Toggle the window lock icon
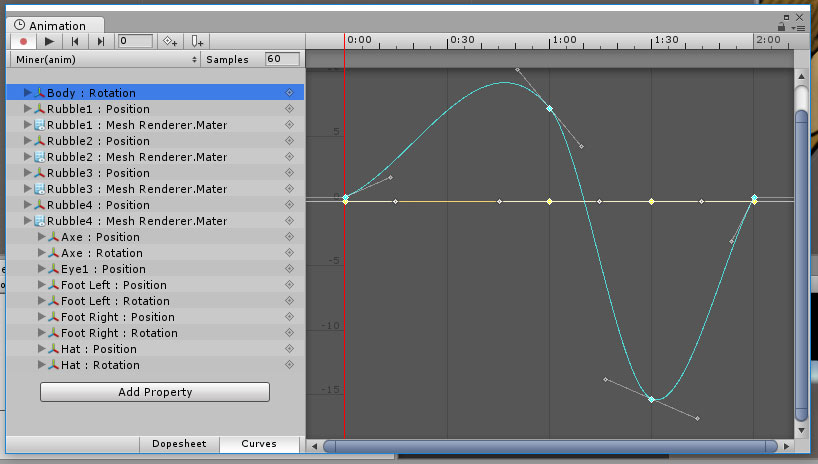The image size is (818, 464). 781,28
